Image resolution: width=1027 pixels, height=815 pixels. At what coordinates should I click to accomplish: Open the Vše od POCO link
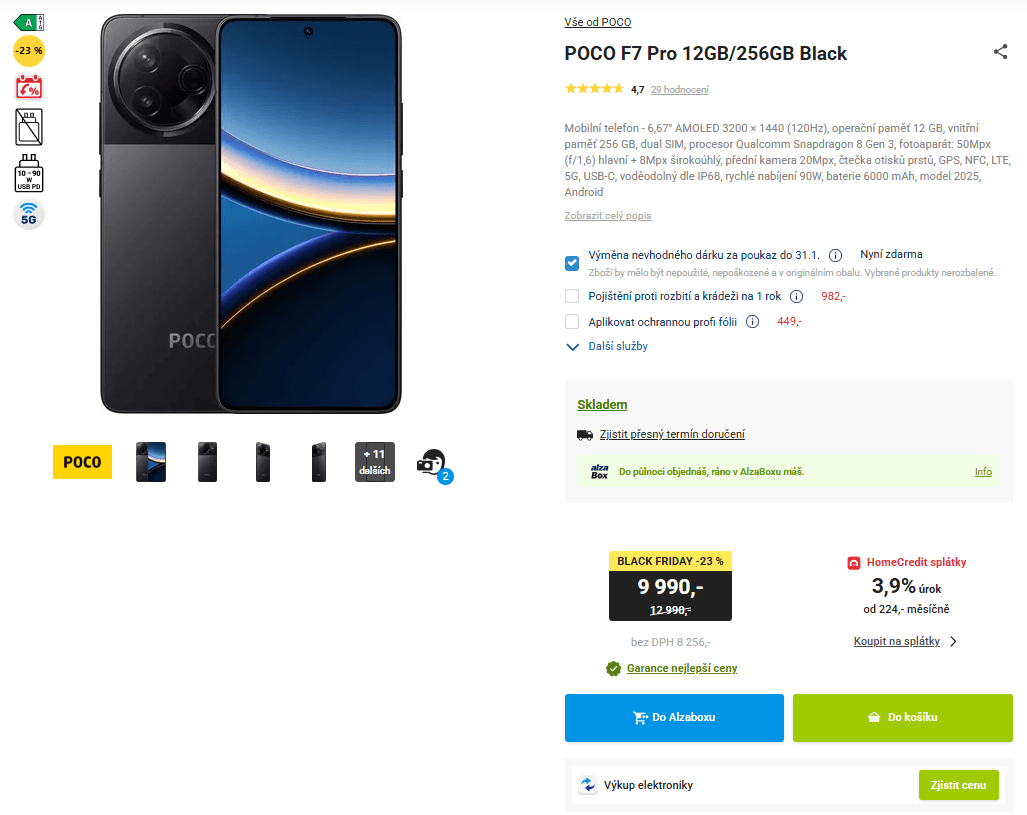click(597, 21)
